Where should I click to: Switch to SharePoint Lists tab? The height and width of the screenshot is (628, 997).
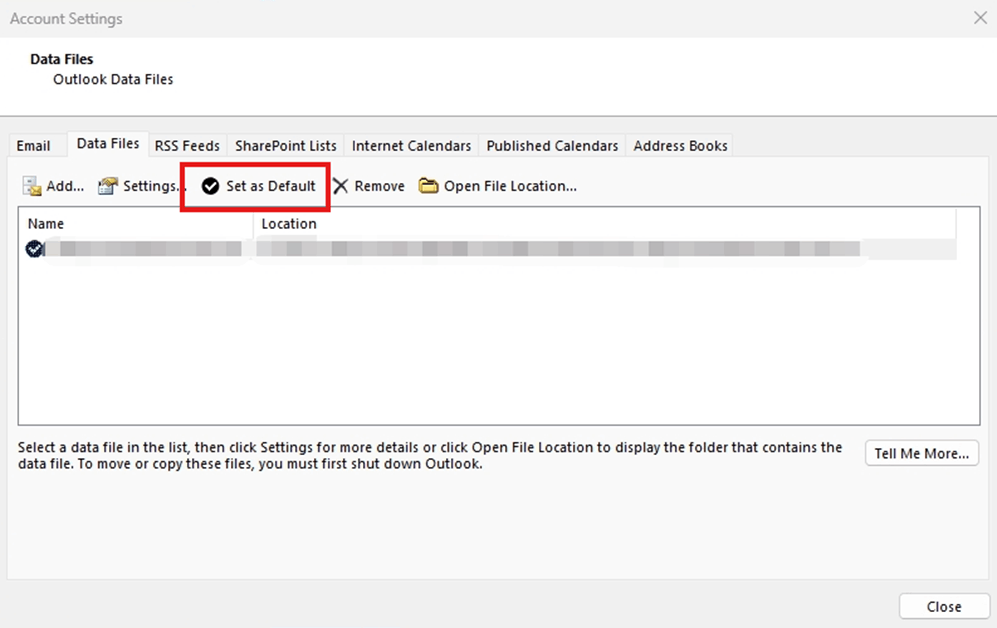point(285,146)
